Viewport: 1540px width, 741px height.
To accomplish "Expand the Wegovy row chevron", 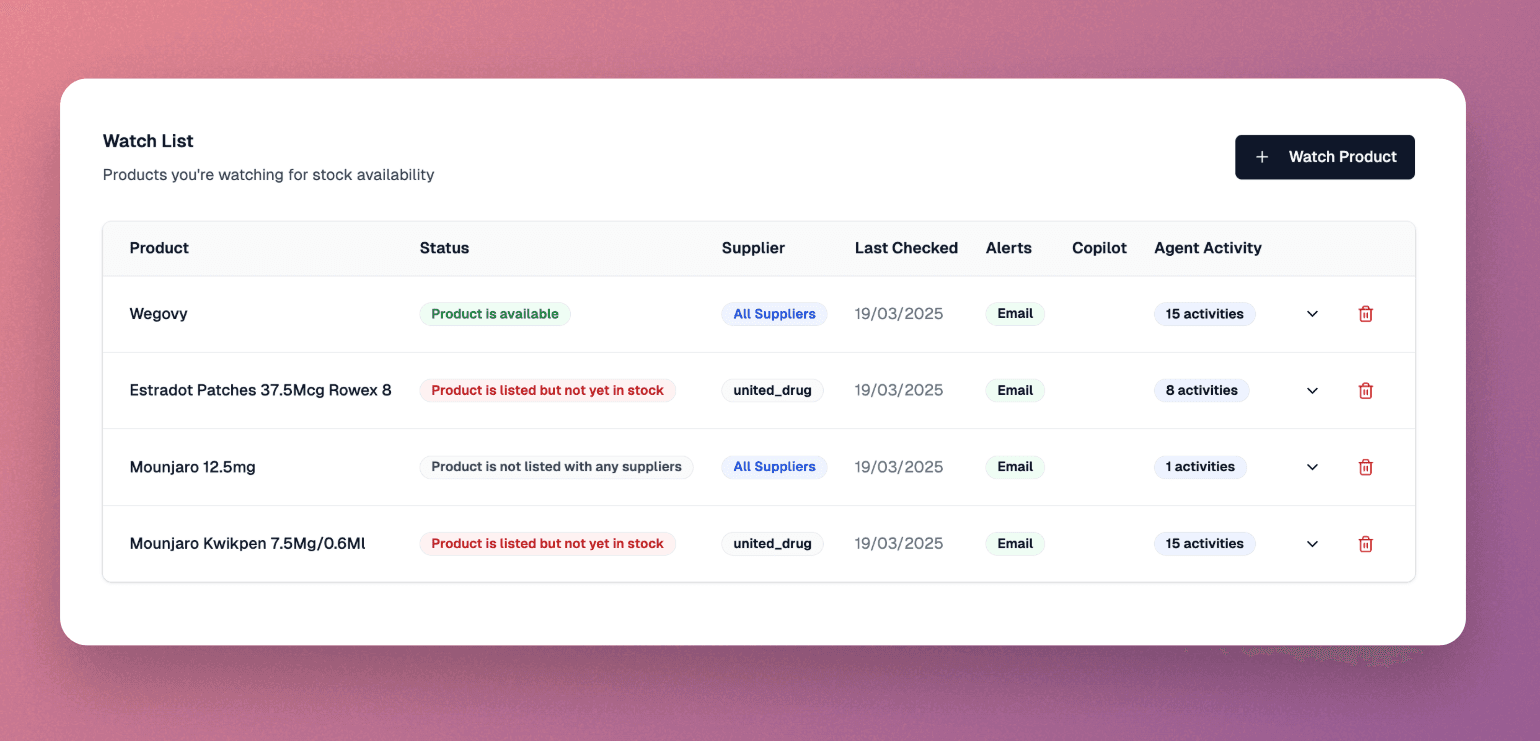I will [1313, 314].
